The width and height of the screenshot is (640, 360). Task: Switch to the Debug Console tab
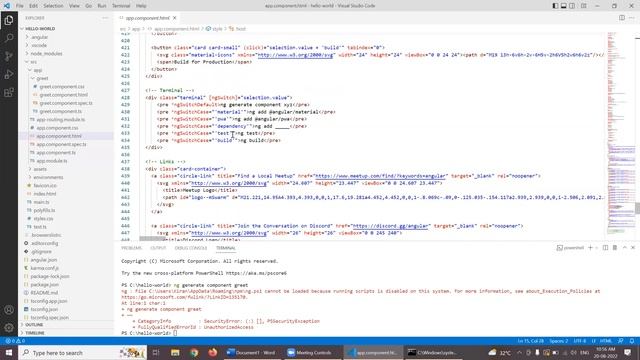(191, 248)
